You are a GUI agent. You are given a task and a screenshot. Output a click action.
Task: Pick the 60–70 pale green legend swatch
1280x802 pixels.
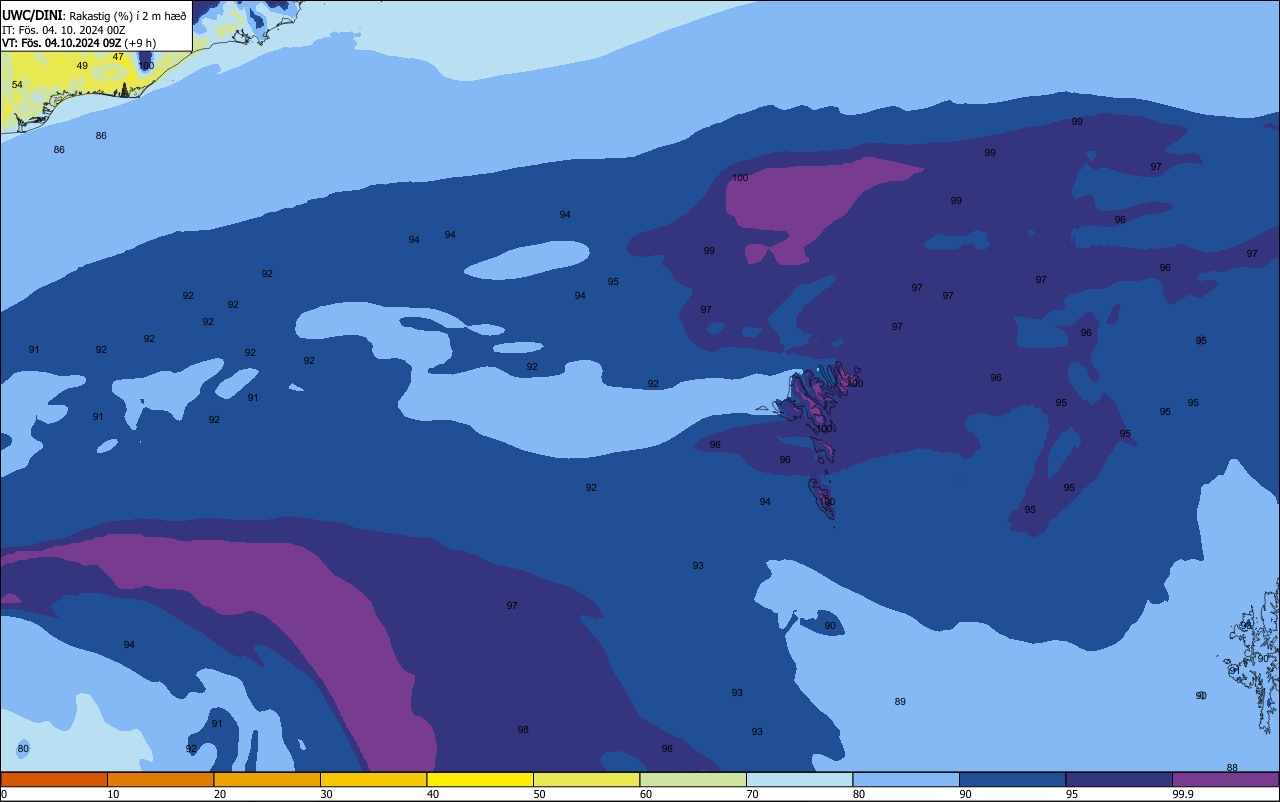693,779
